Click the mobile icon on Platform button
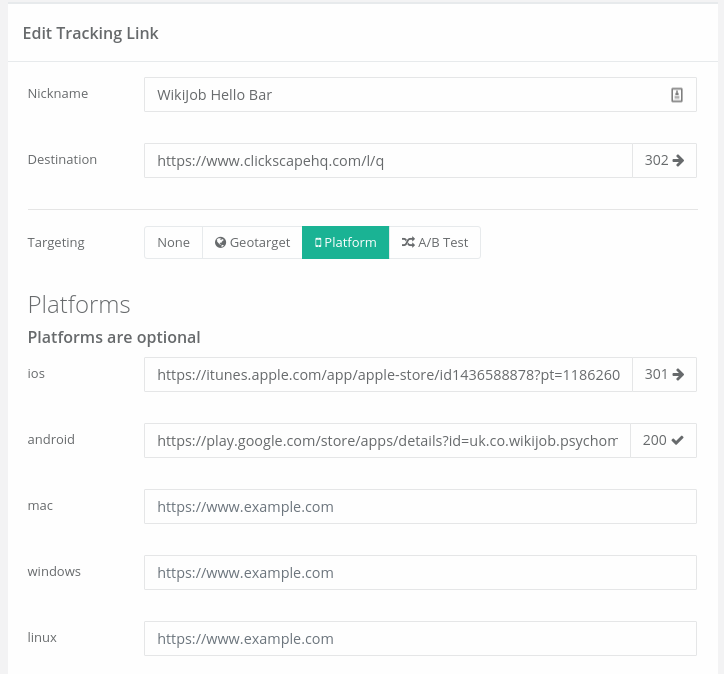The height and width of the screenshot is (674, 724). click(x=318, y=243)
